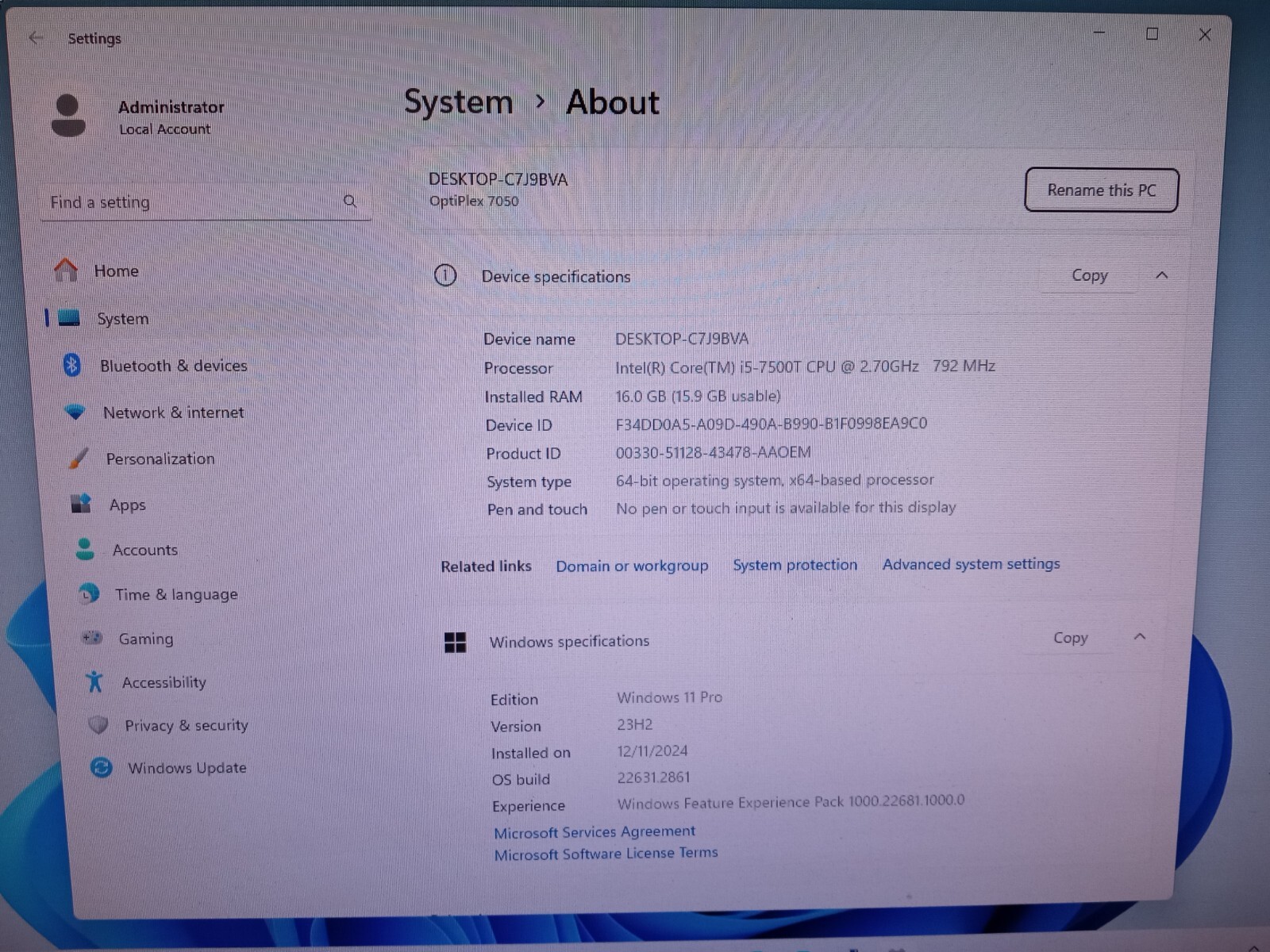Click the Accessibility figure icon

94,681
